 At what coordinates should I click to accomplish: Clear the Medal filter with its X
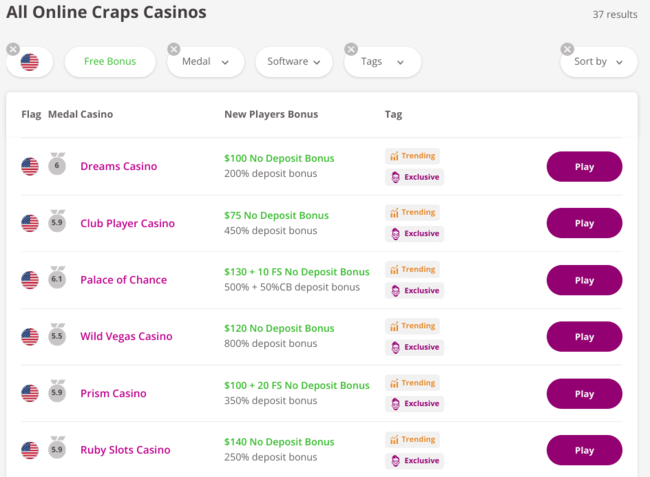(x=174, y=49)
